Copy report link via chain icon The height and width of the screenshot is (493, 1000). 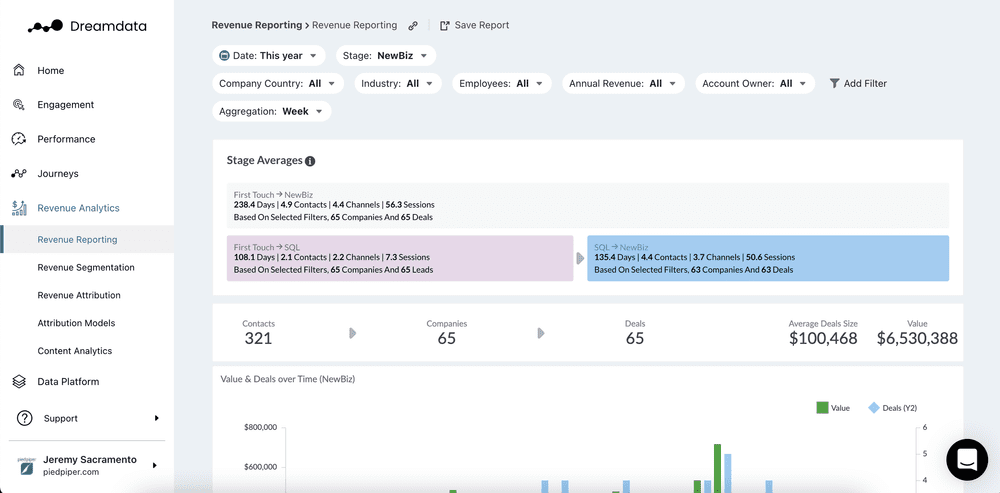click(x=413, y=26)
